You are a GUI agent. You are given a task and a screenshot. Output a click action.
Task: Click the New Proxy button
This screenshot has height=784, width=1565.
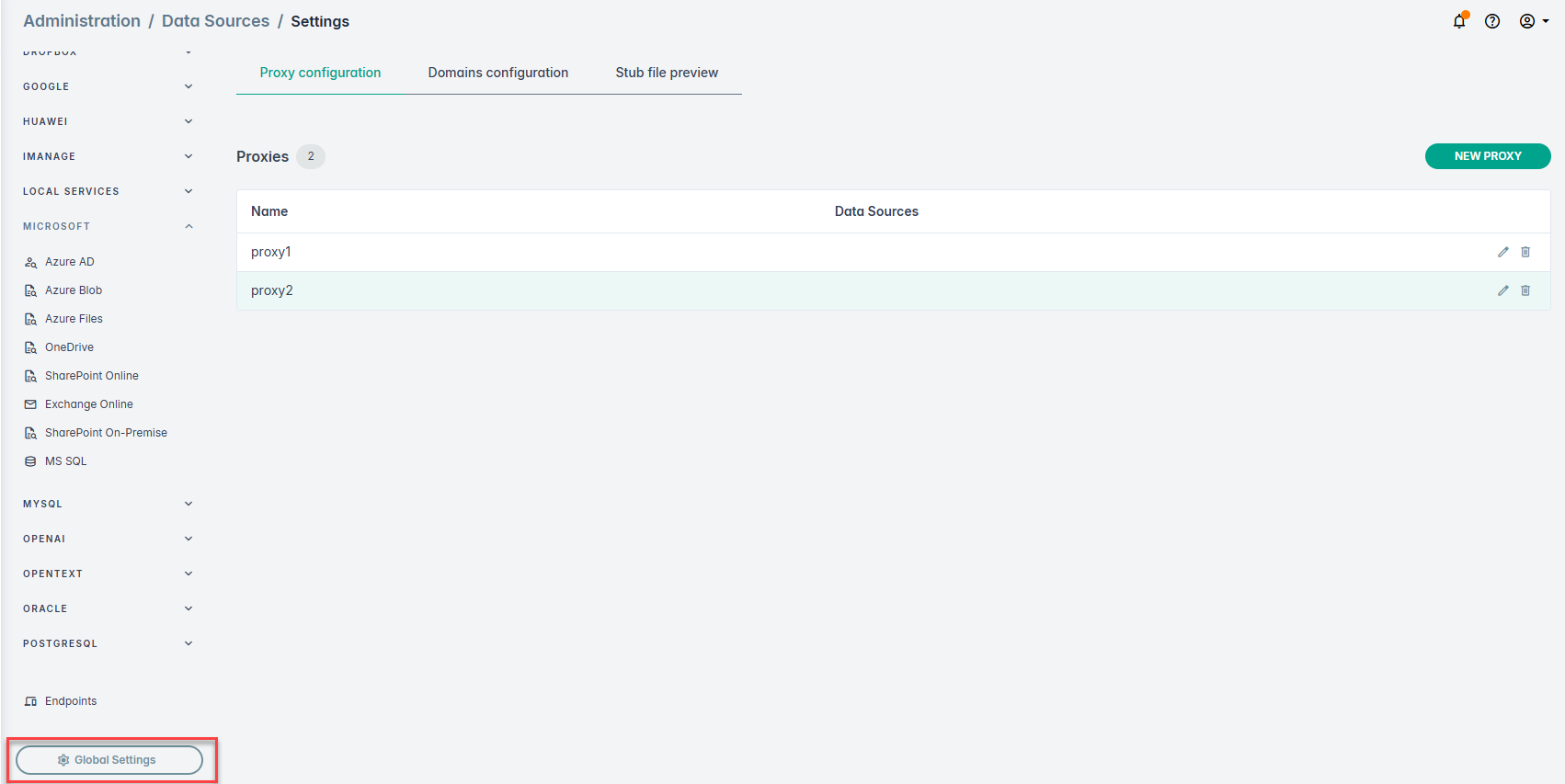click(x=1487, y=156)
